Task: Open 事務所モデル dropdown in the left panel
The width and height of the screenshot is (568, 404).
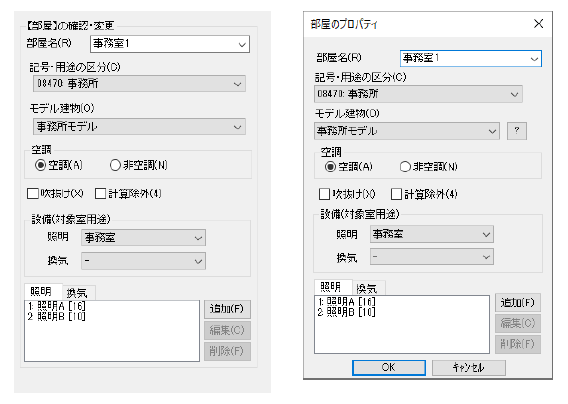Action: point(139,127)
